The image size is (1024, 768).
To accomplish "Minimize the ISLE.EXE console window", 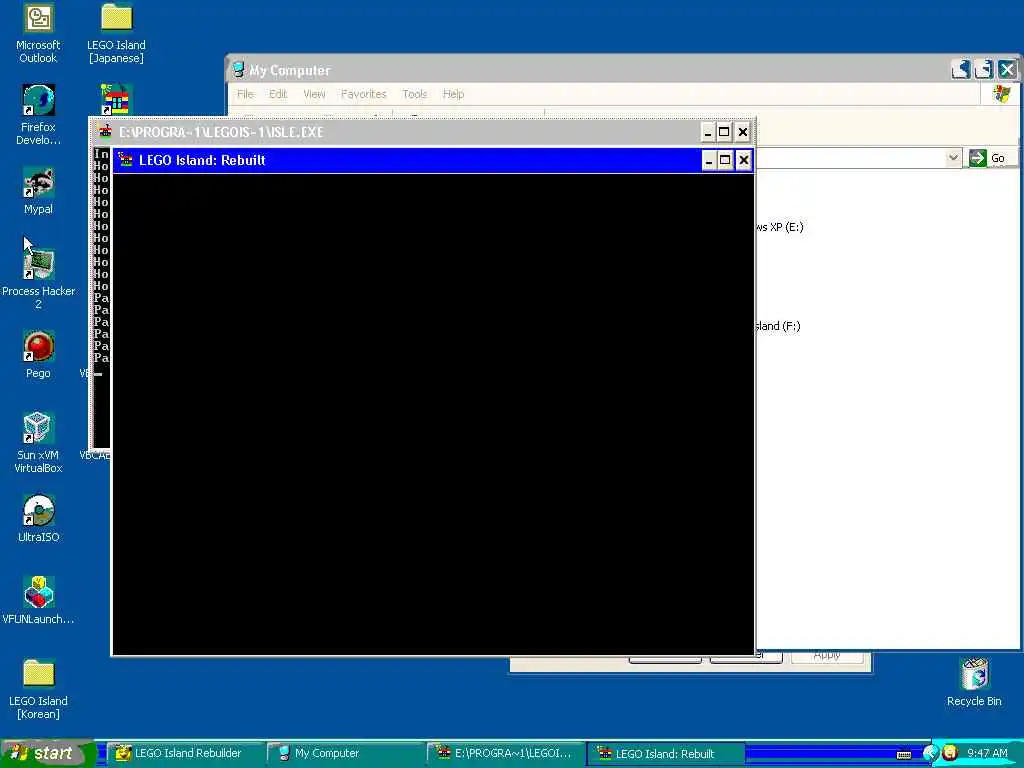I will point(708,132).
